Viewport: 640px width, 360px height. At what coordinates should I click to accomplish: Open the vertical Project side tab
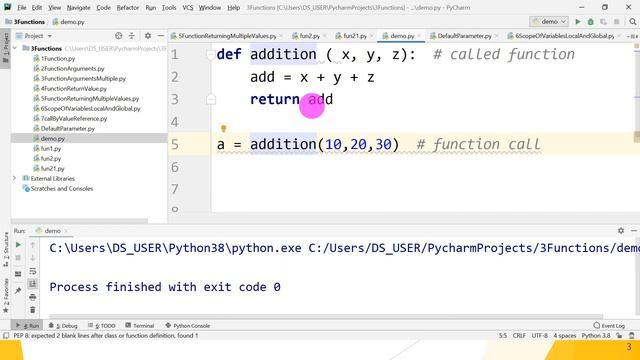pos(5,47)
